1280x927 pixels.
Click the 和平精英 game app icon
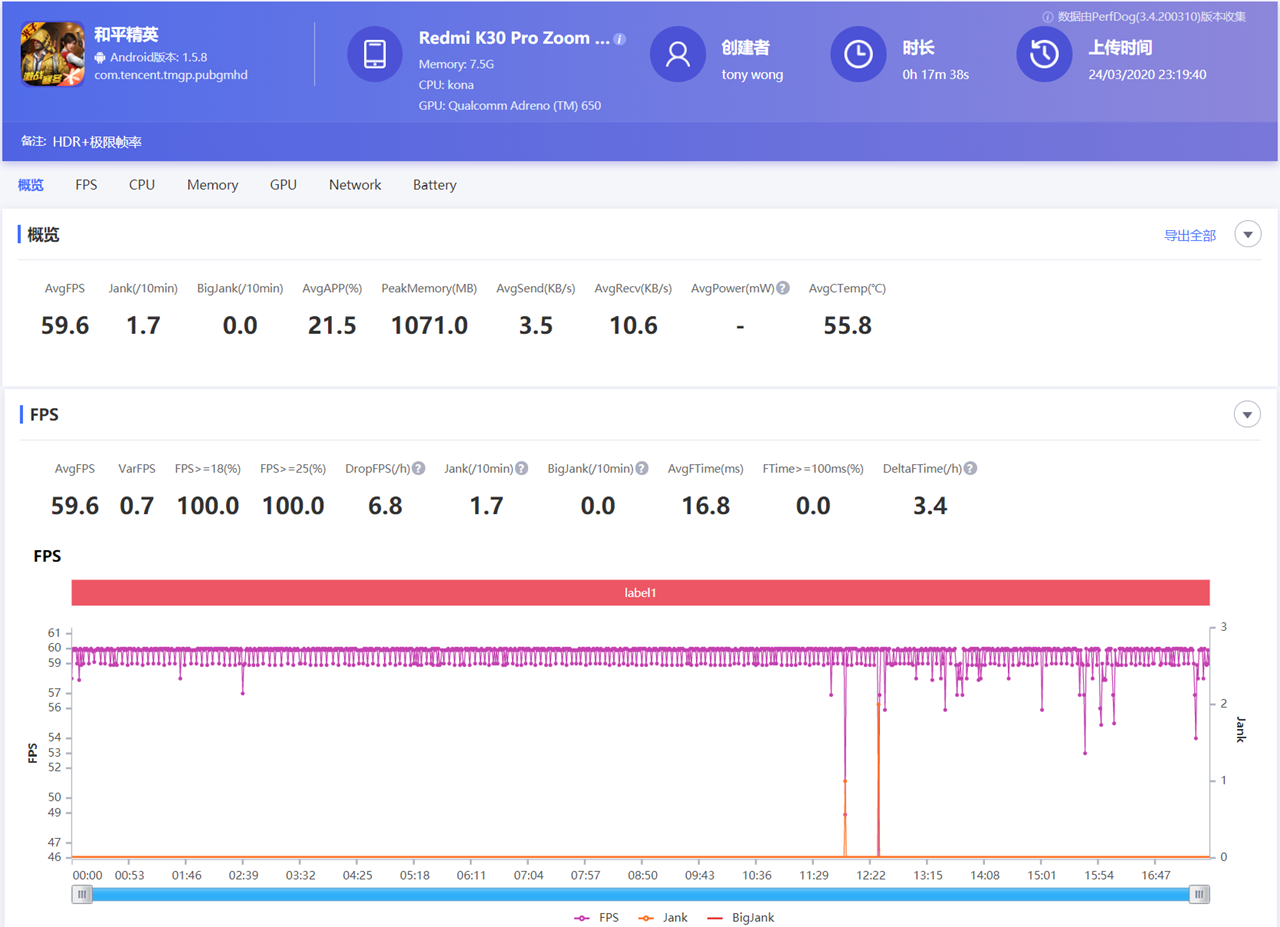[x=52, y=54]
